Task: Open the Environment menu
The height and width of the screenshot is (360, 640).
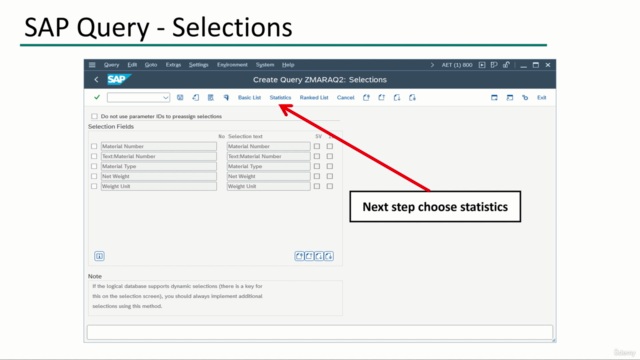Action: tap(232, 65)
